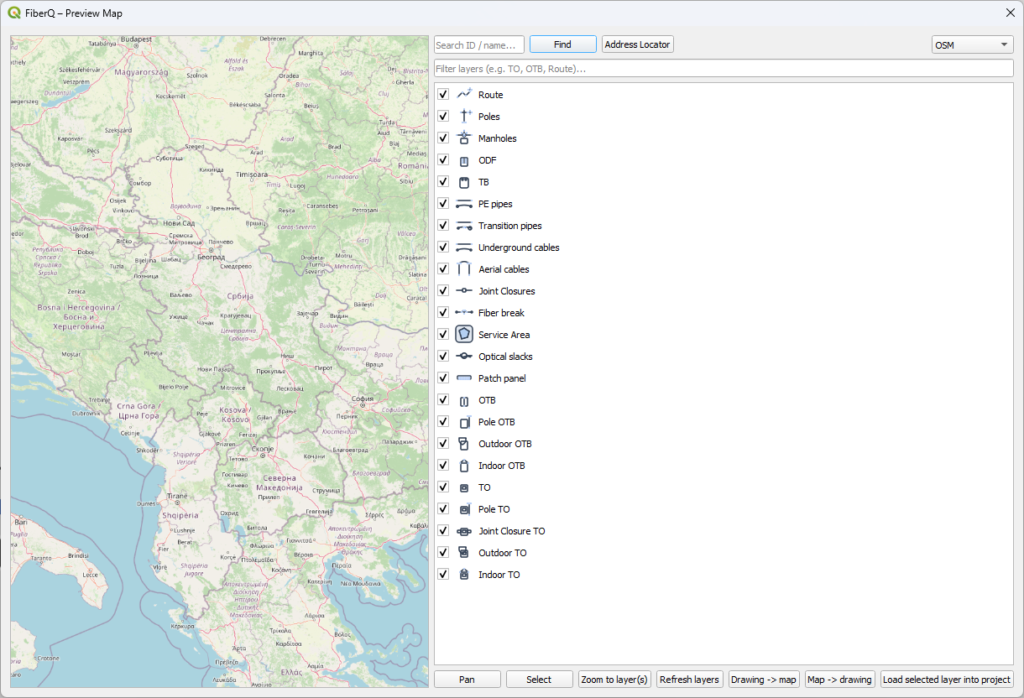
Task: Click the Poles layer icon
Action: coord(464,116)
